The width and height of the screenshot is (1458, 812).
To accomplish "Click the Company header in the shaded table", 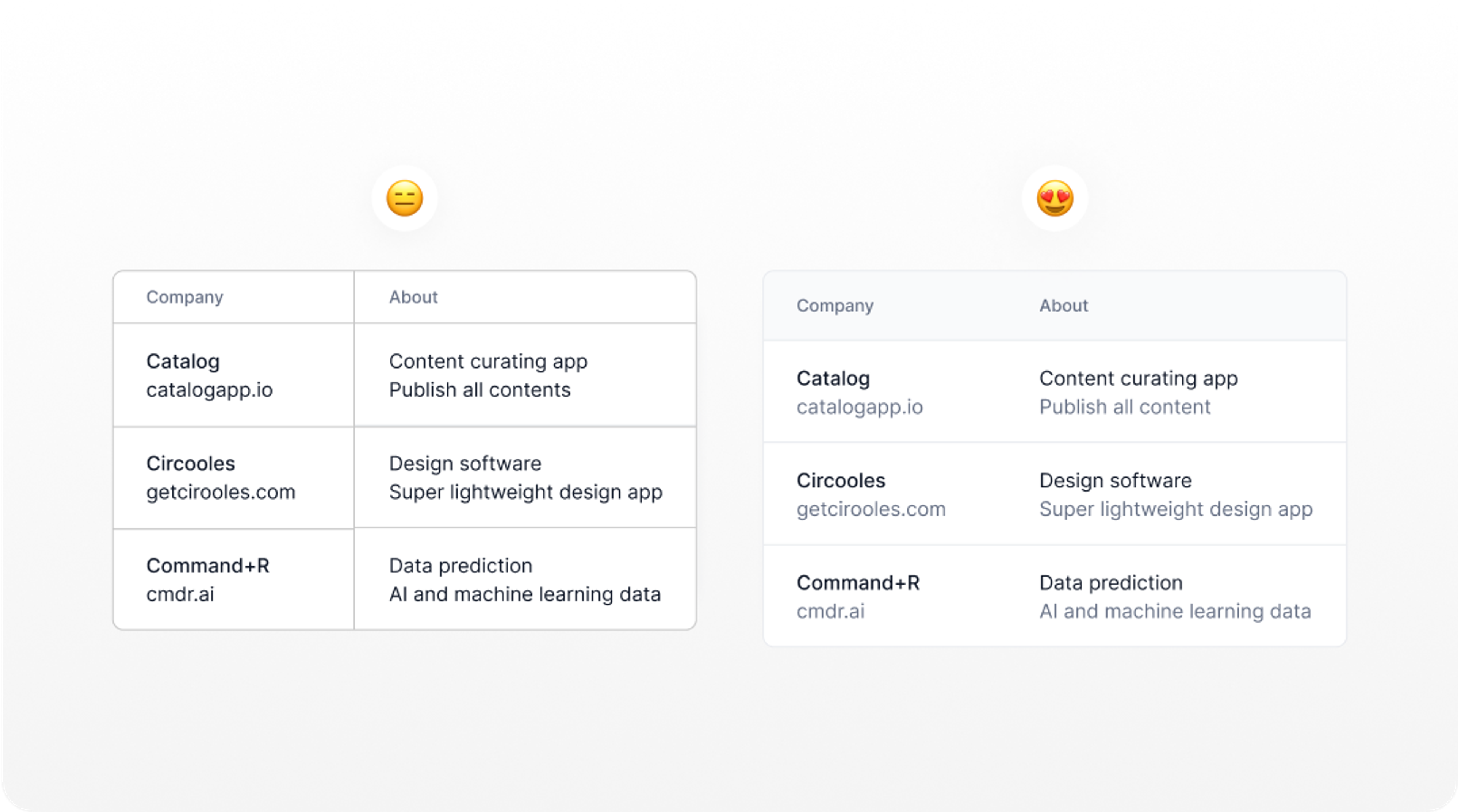I will (835, 306).
